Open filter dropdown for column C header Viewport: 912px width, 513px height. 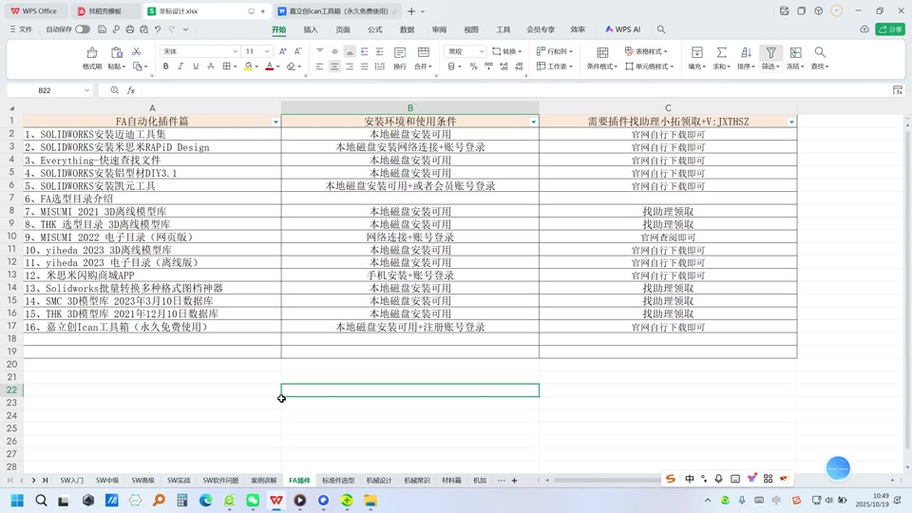click(x=791, y=122)
